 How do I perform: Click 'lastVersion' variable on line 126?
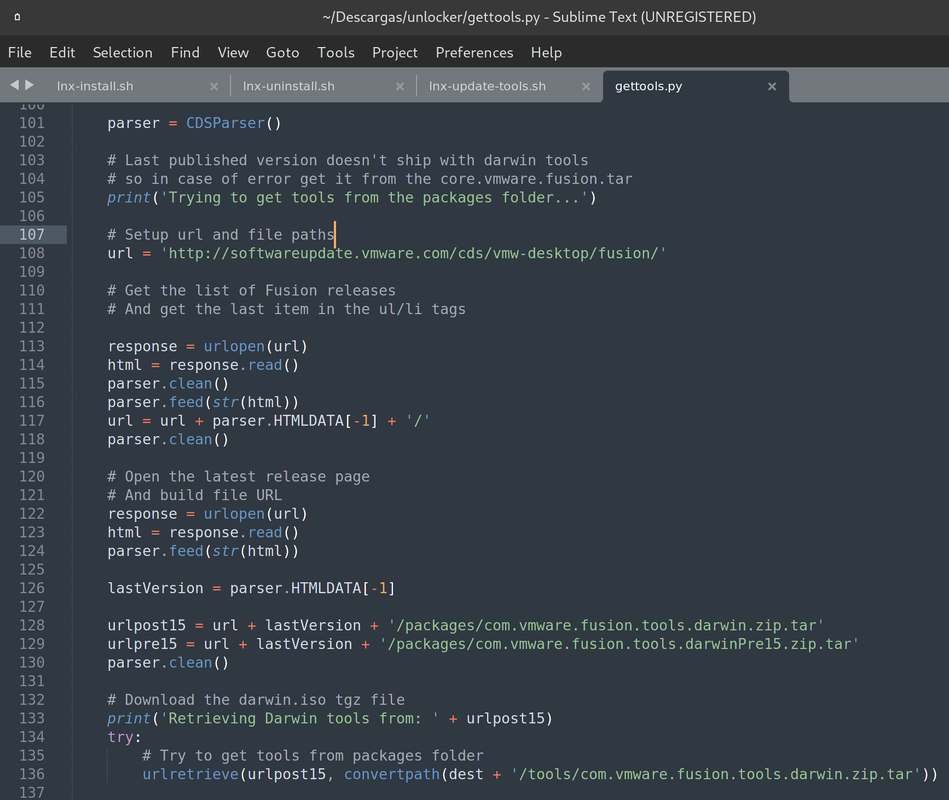[156, 588]
